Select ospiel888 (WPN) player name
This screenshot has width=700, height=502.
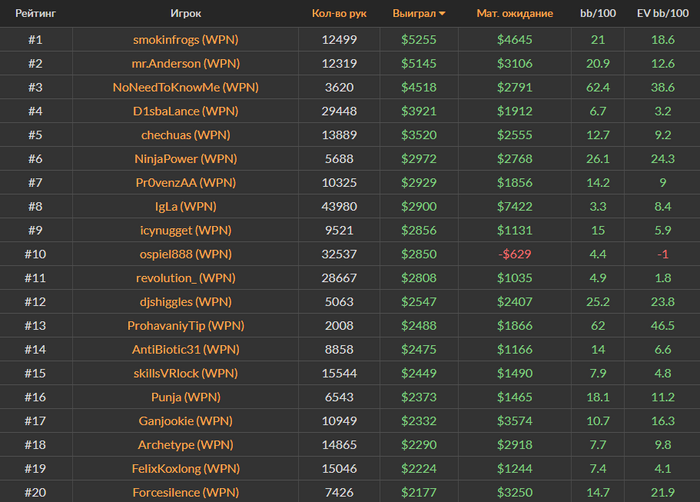click(186, 254)
